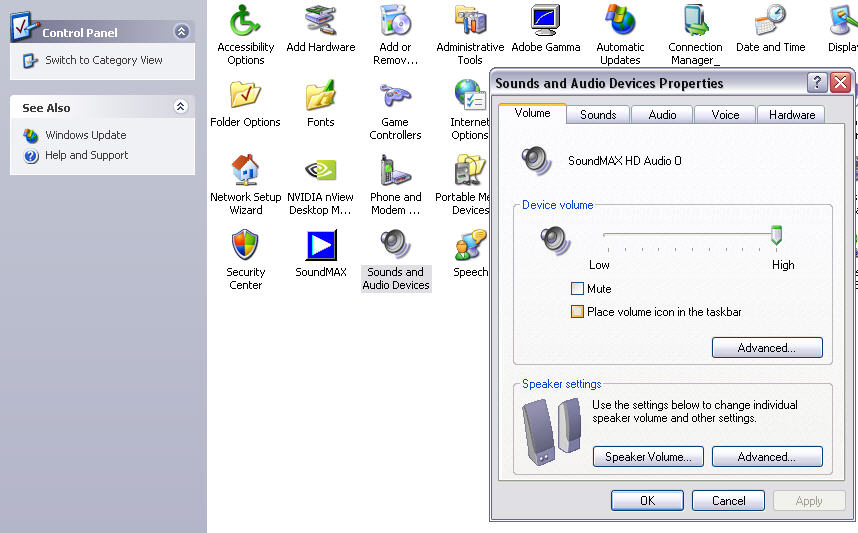Click the volume slider track near Low
This screenshot has height=533, width=858.
(608, 235)
